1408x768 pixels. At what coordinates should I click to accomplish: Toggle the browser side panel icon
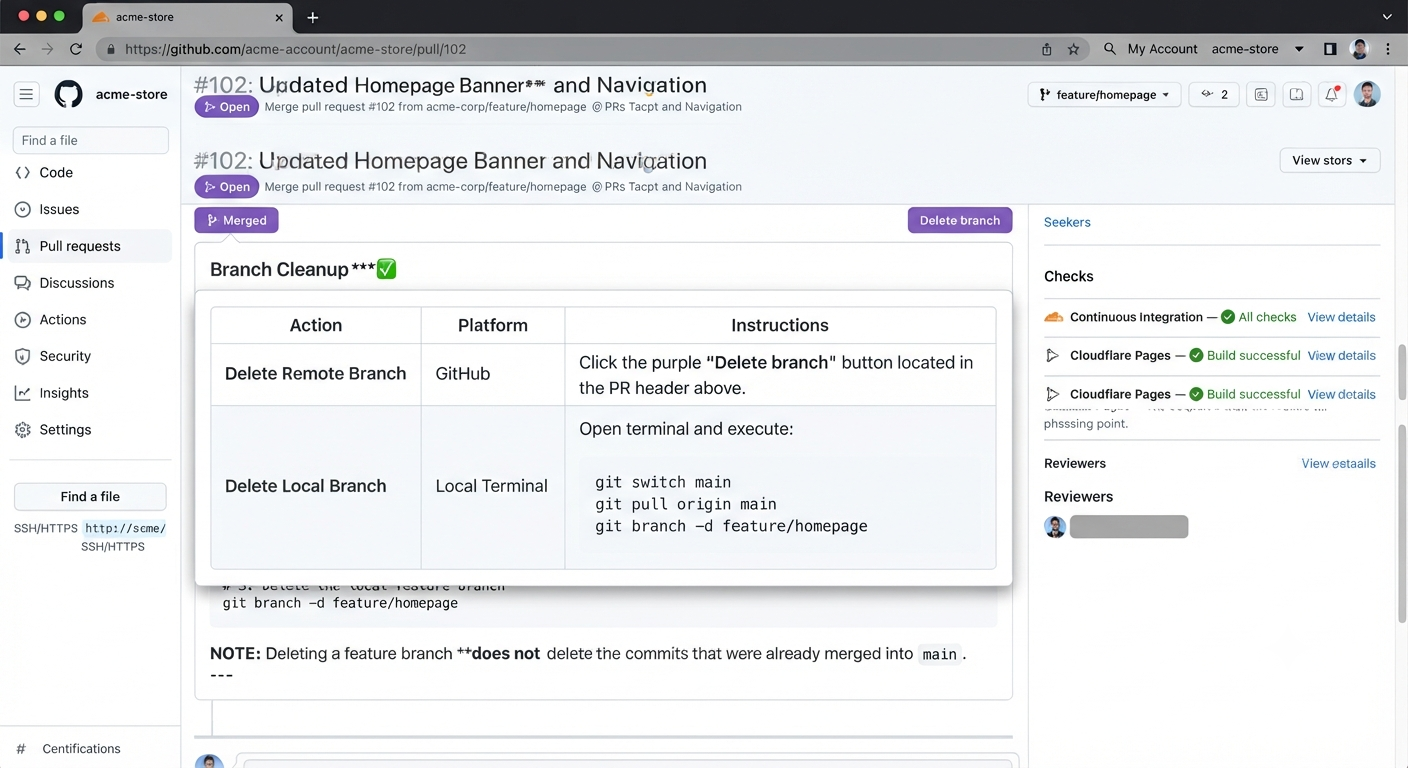pos(1330,49)
